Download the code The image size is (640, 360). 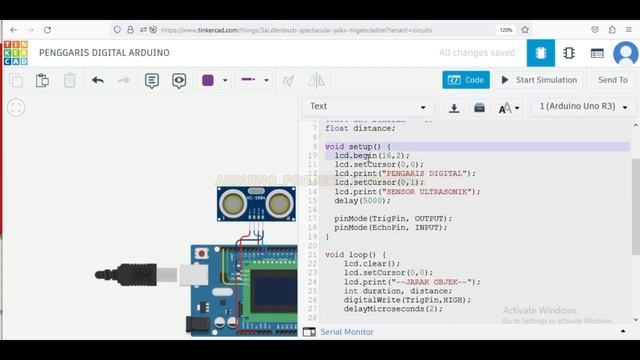[454, 108]
